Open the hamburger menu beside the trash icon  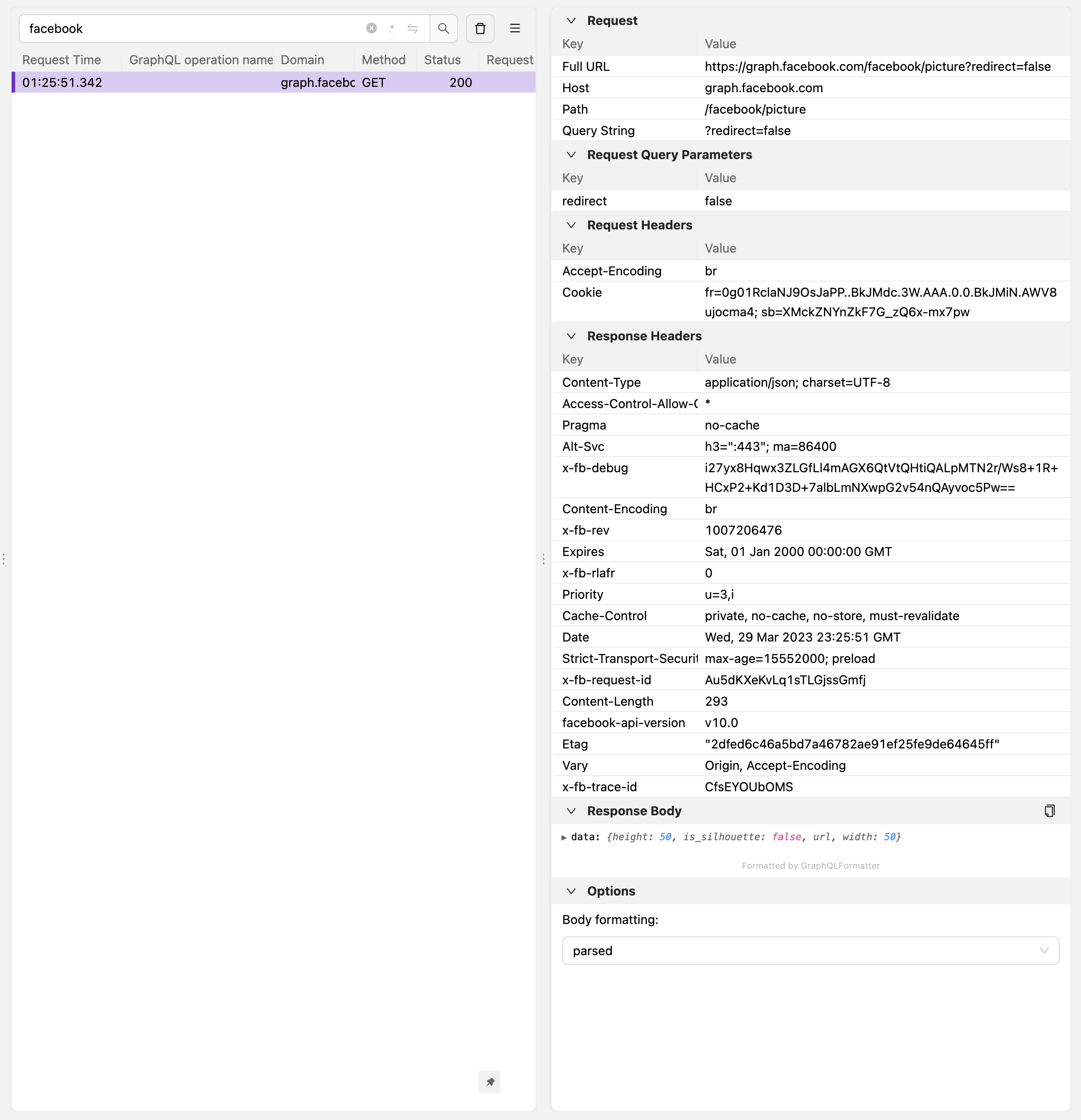(515, 28)
